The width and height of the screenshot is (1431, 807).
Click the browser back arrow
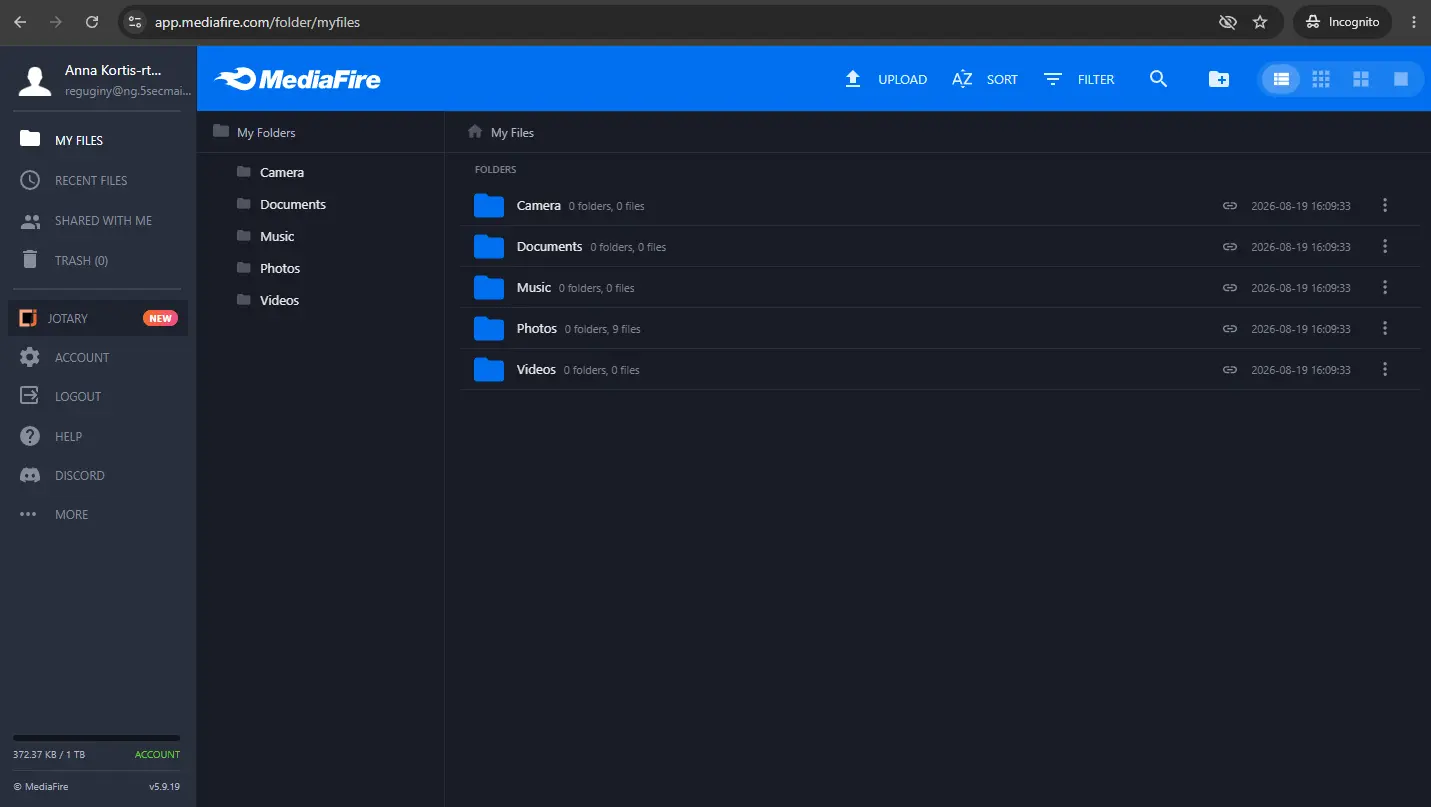tap(20, 22)
